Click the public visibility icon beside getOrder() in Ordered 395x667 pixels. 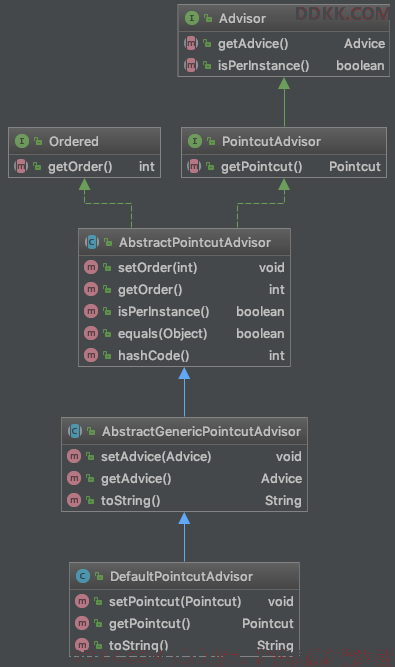(37, 166)
